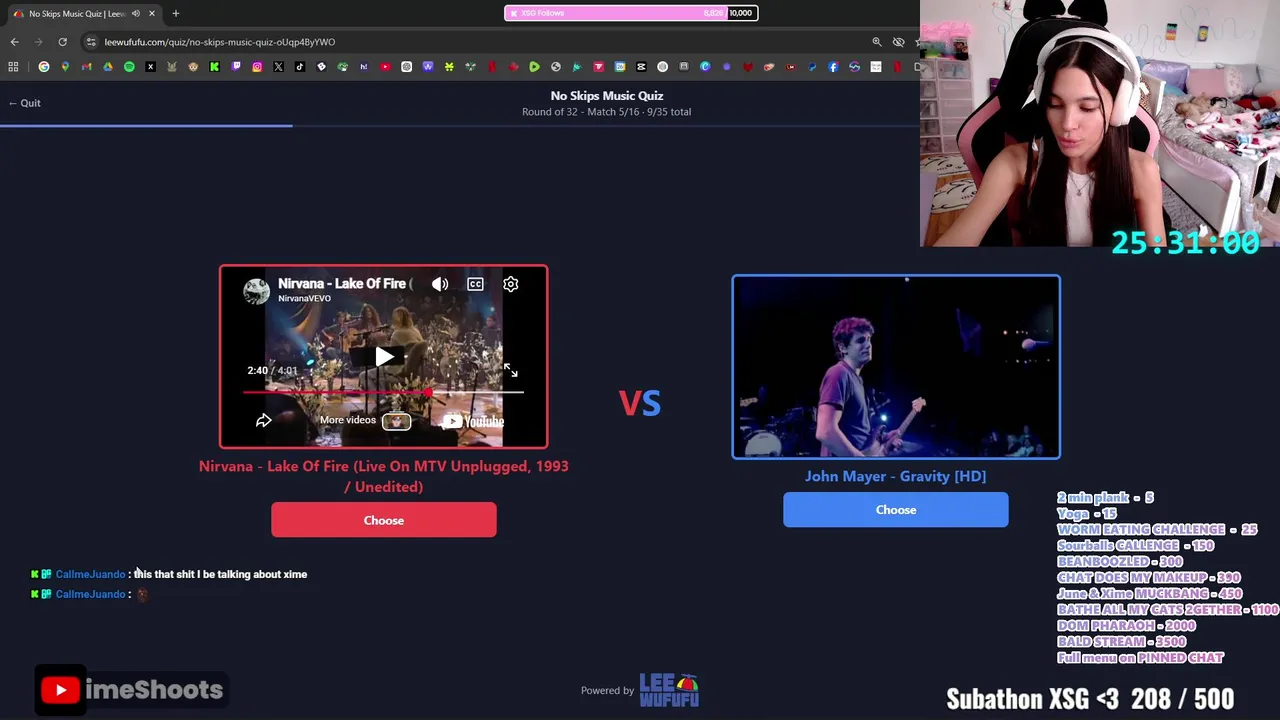Image resolution: width=1280 pixels, height=720 pixels.
Task: Open the green Rumble play bookmark
Action: tap(534, 67)
